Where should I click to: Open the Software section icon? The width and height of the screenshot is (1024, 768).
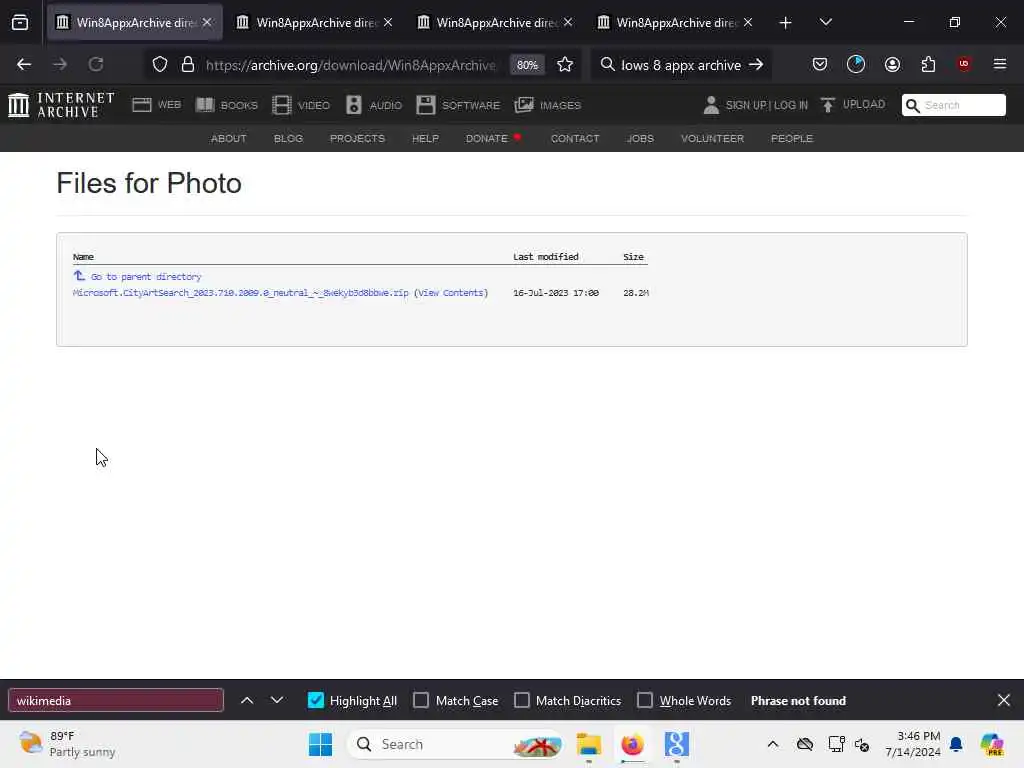426,105
